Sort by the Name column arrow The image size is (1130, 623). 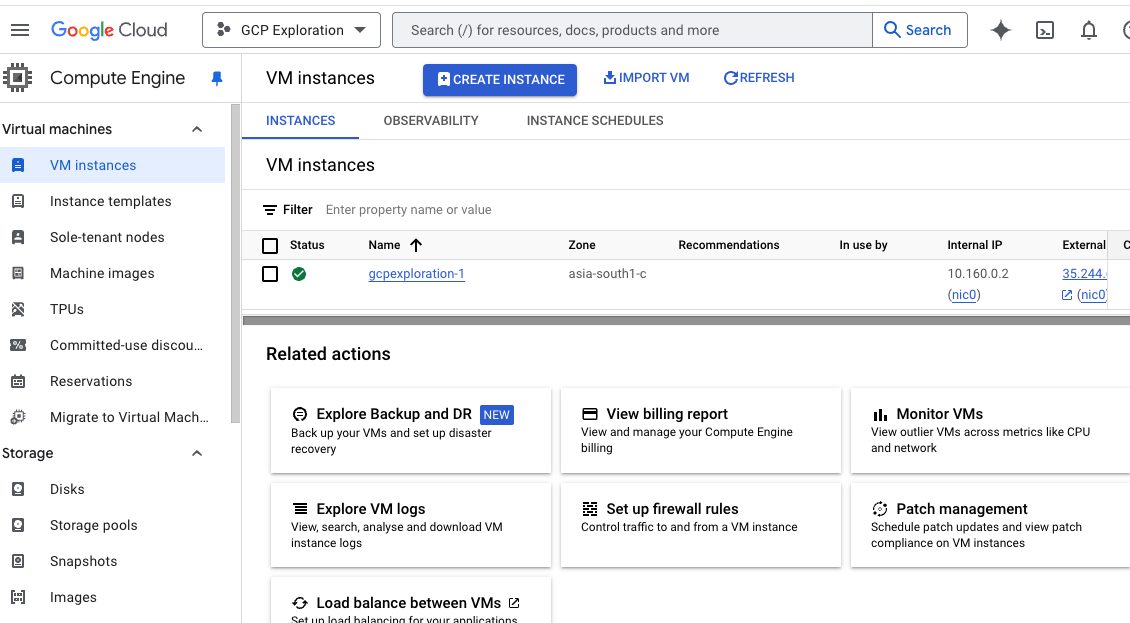(x=417, y=245)
